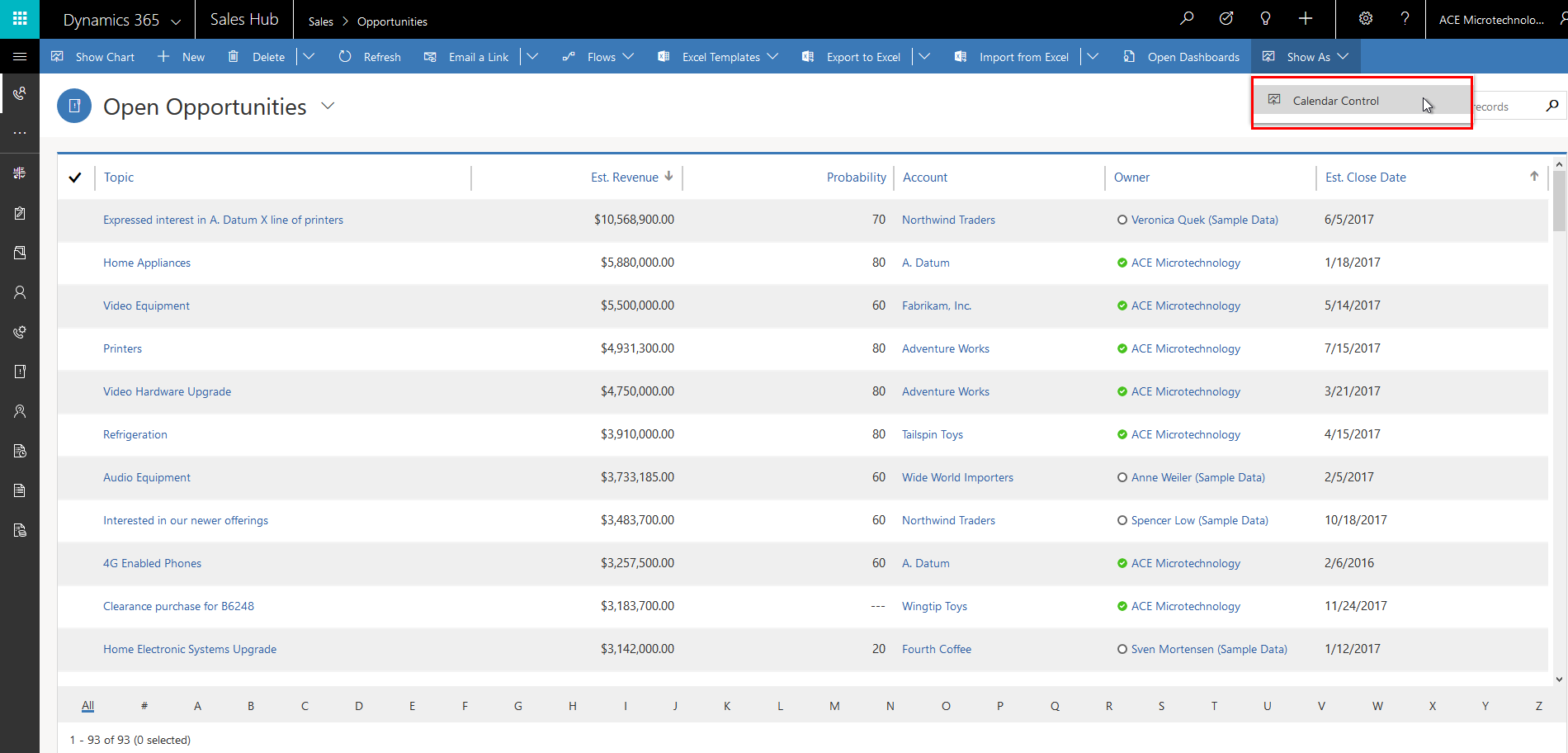Click the 11/24/2017 close date cell
The image size is (1568, 753).
pos(1356,606)
